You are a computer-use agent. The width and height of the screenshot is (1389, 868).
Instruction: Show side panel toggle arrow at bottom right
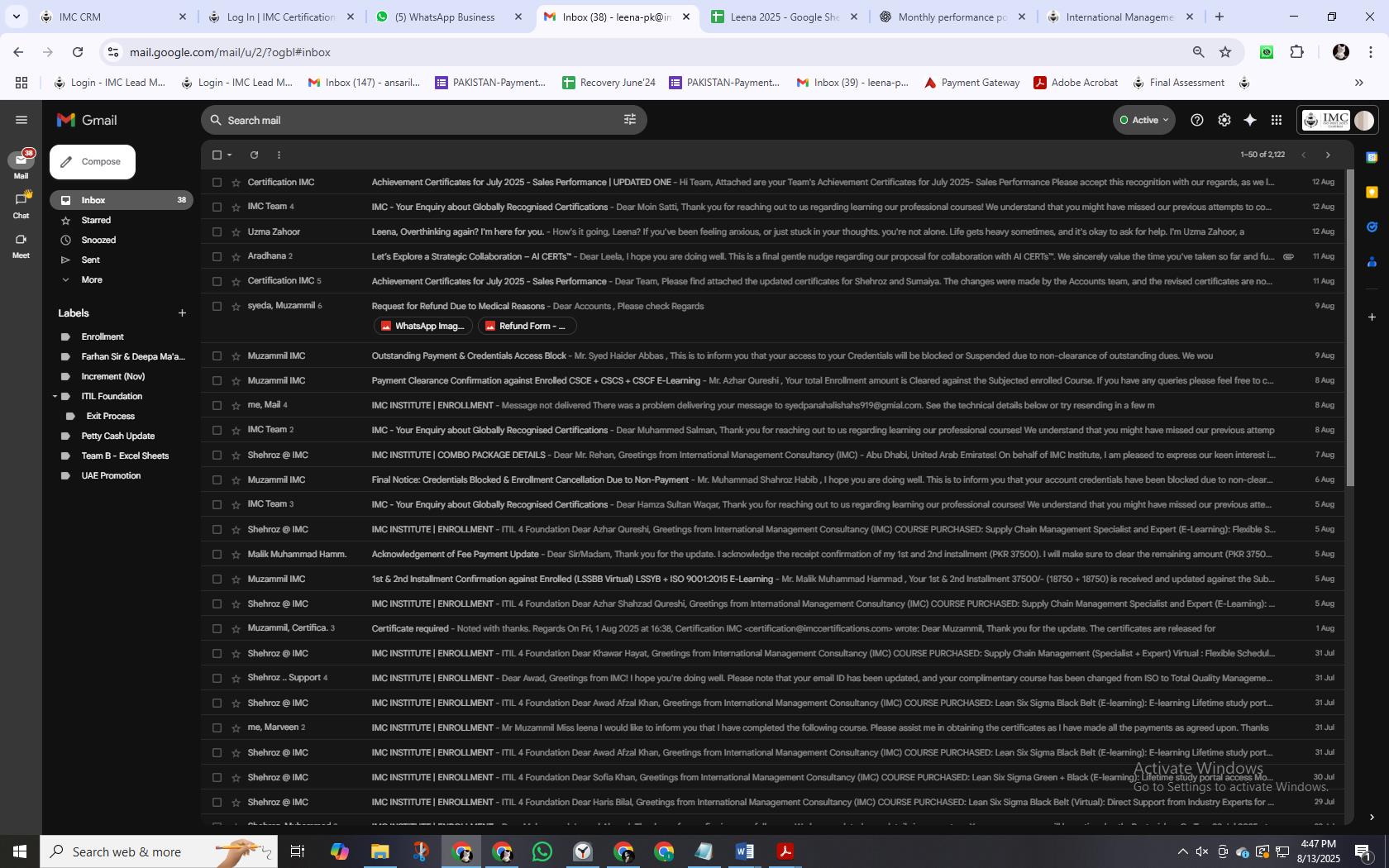click(x=1372, y=817)
